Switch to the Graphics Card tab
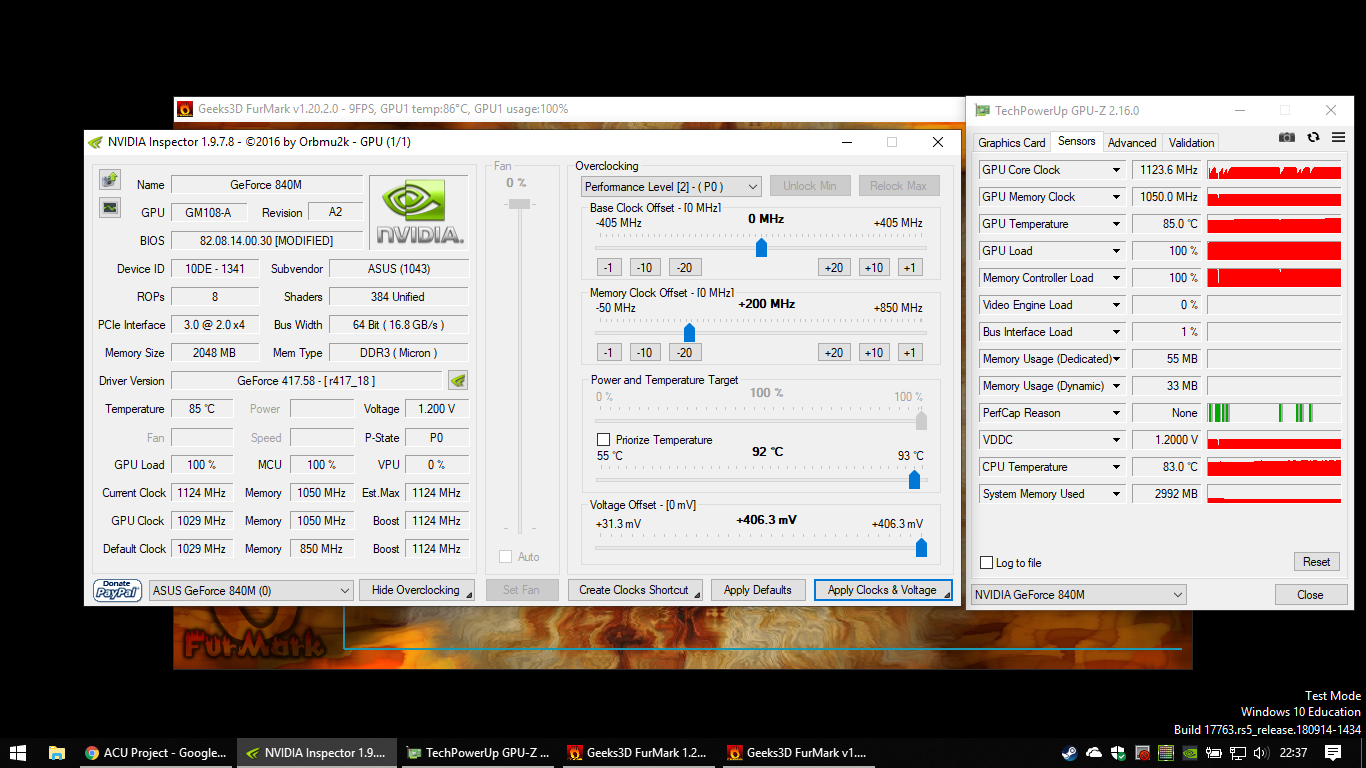The width and height of the screenshot is (1366, 768). tap(1012, 143)
